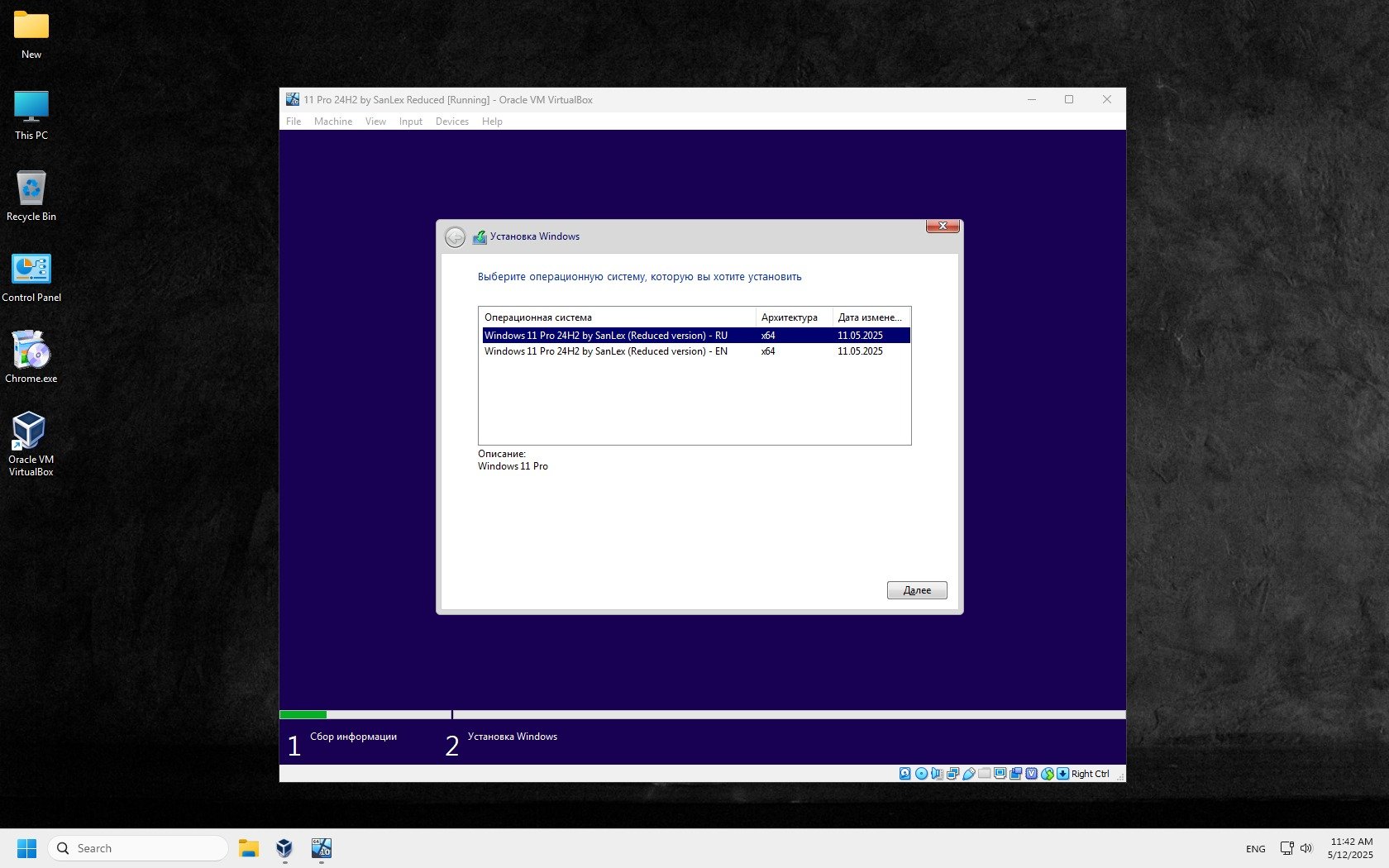Open the Input menu
Screen dimensions: 1389x868
[410, 122]
